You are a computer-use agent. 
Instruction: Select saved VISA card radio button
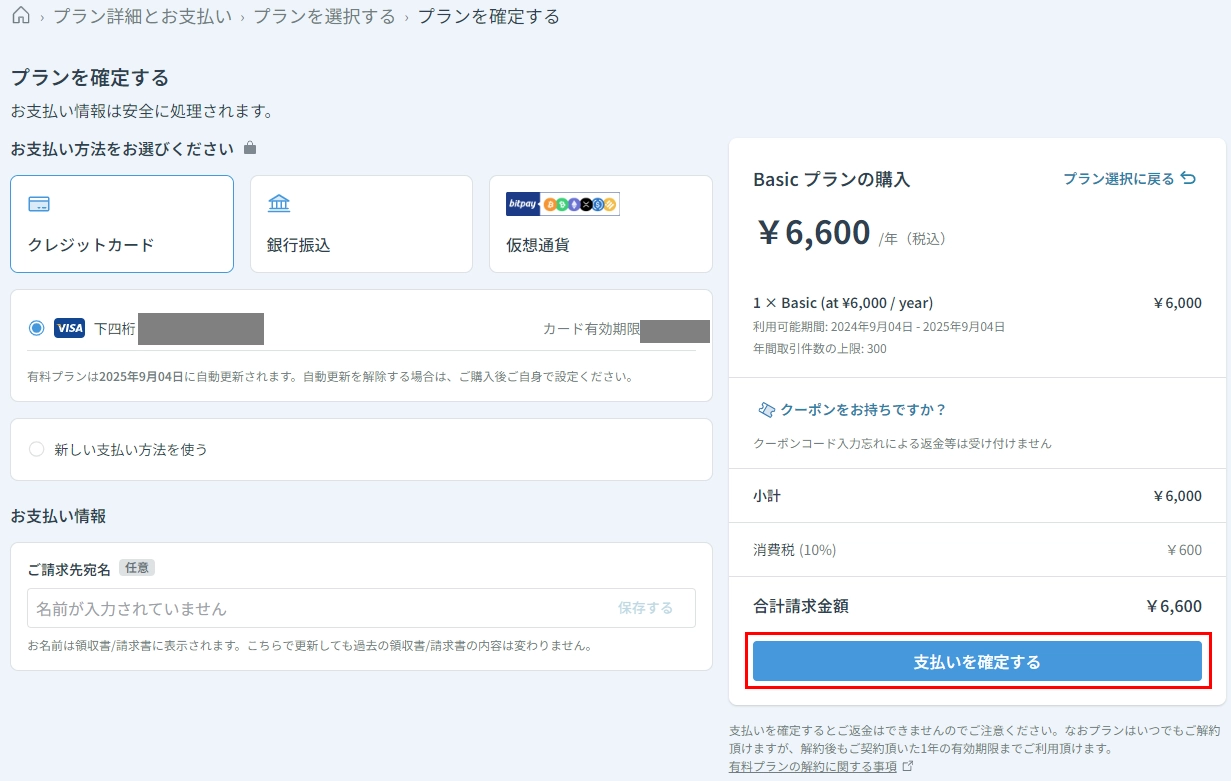(37, 328)
